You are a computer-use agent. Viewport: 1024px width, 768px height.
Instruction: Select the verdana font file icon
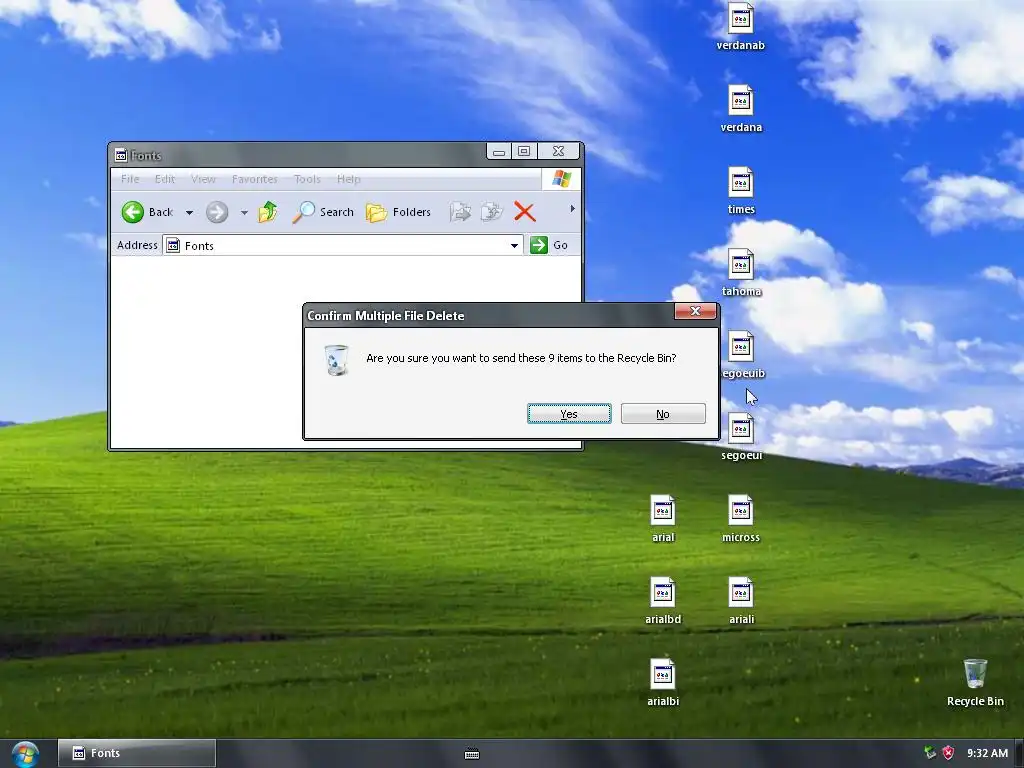tap(741, 101)
